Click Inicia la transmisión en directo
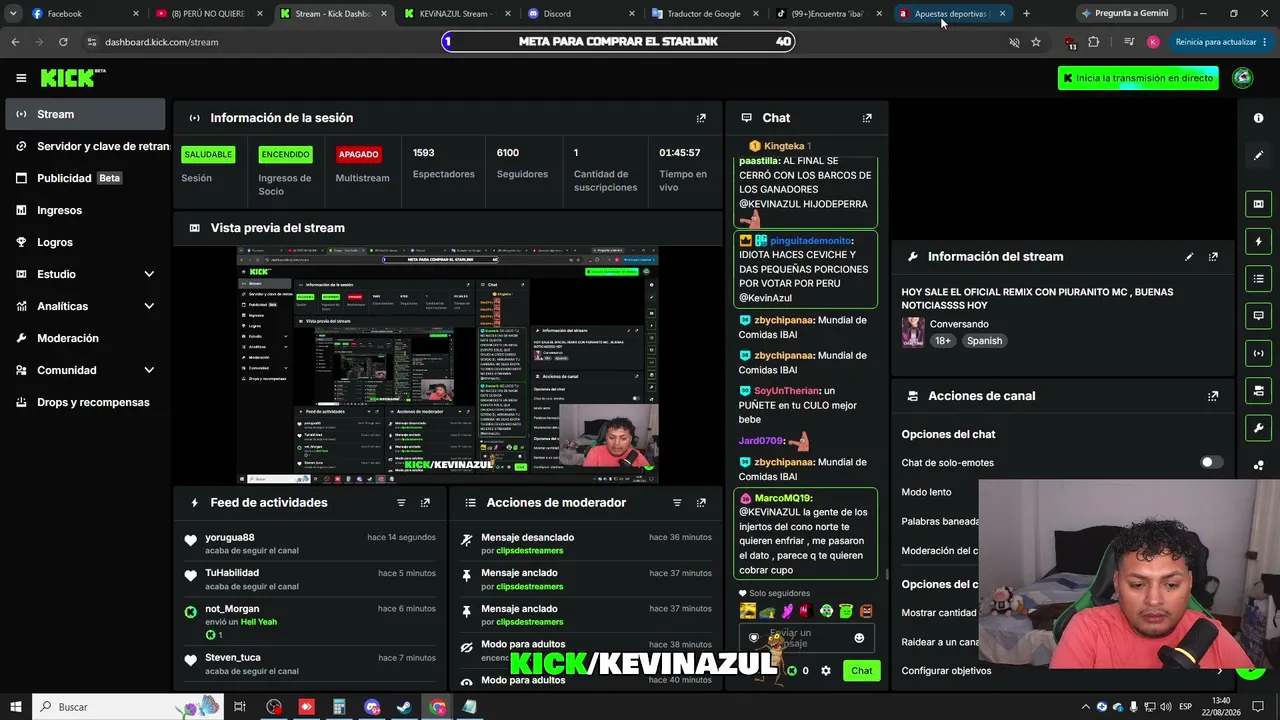1280x720 pixels. (1138, 78)
